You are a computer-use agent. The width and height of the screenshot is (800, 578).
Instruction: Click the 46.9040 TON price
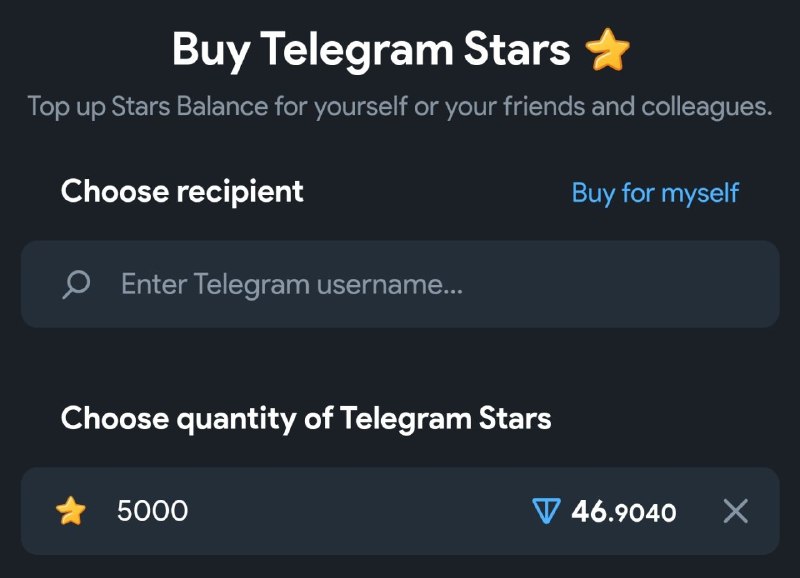623,513
